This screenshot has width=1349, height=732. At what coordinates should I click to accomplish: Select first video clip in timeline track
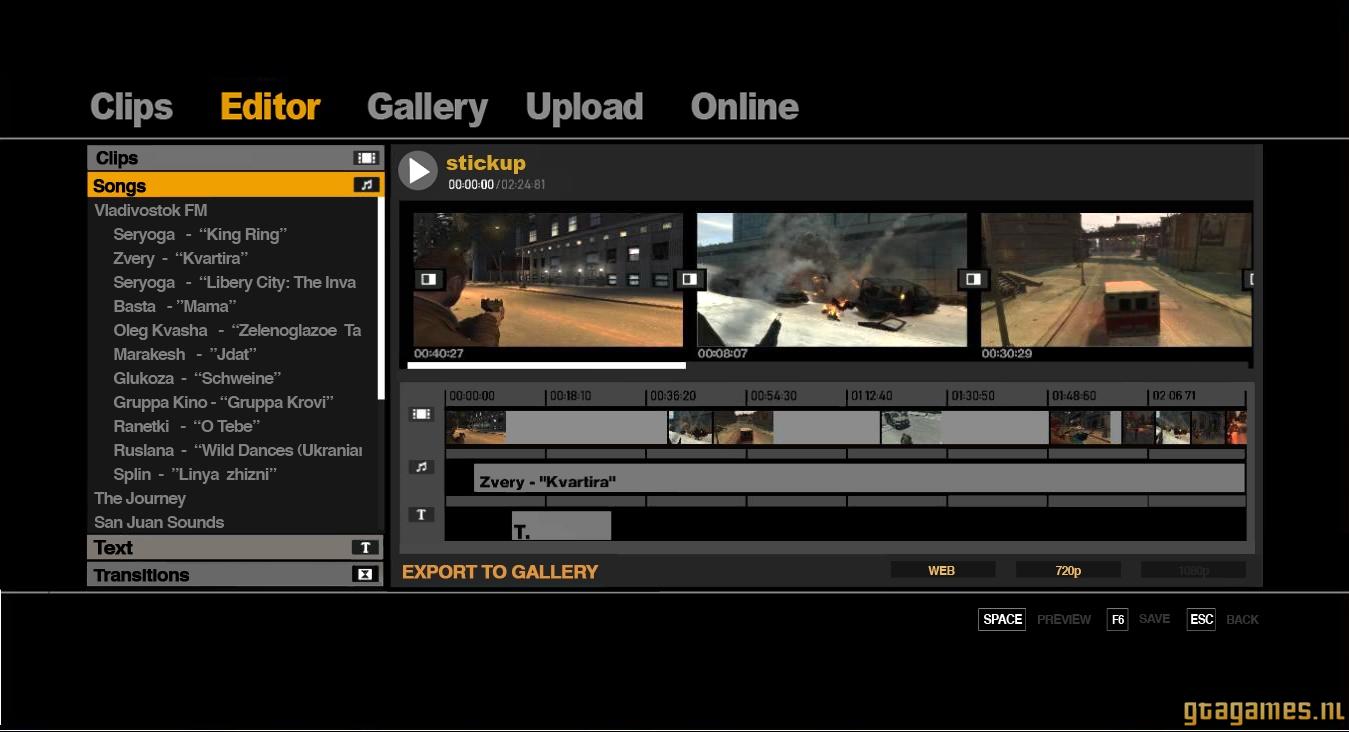pos(556,426)
